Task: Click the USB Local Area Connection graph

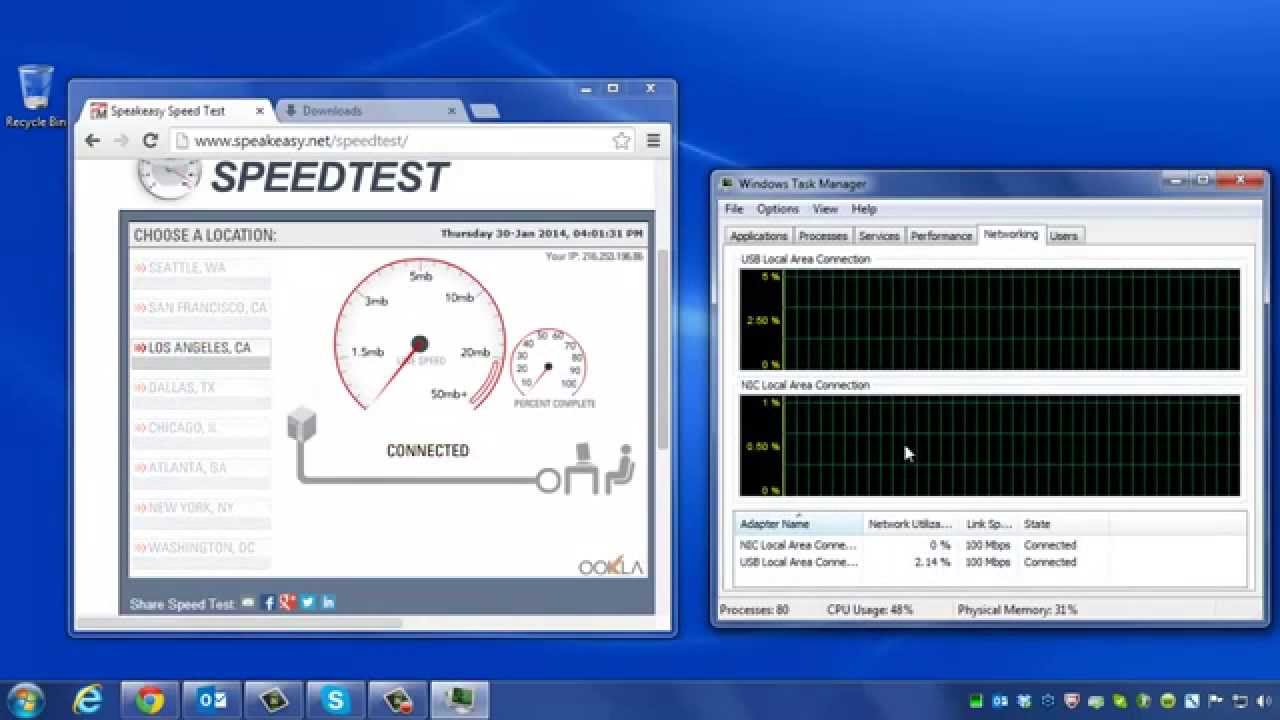Action: (990, 319)
